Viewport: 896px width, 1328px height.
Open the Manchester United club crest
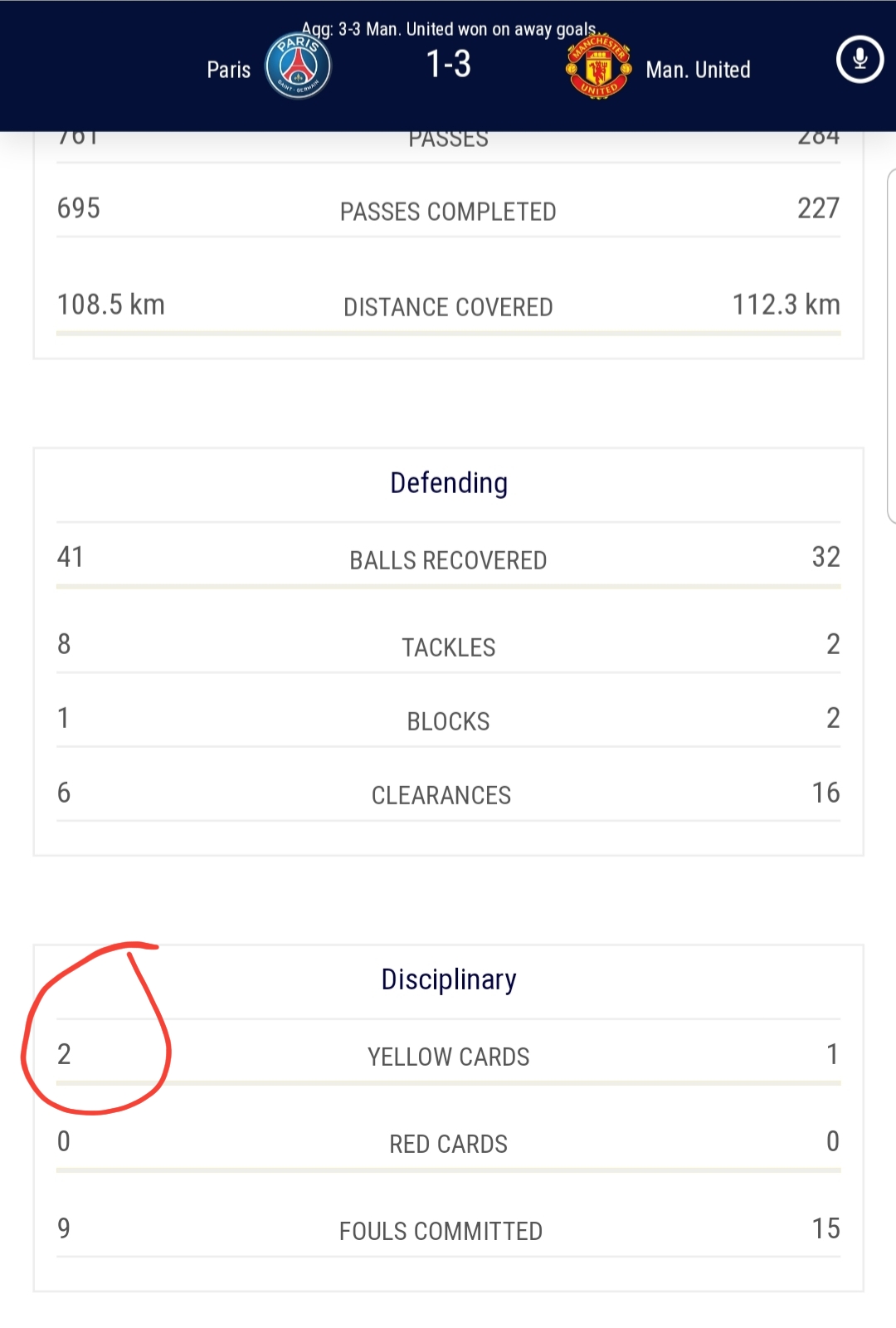pos(598,66)
